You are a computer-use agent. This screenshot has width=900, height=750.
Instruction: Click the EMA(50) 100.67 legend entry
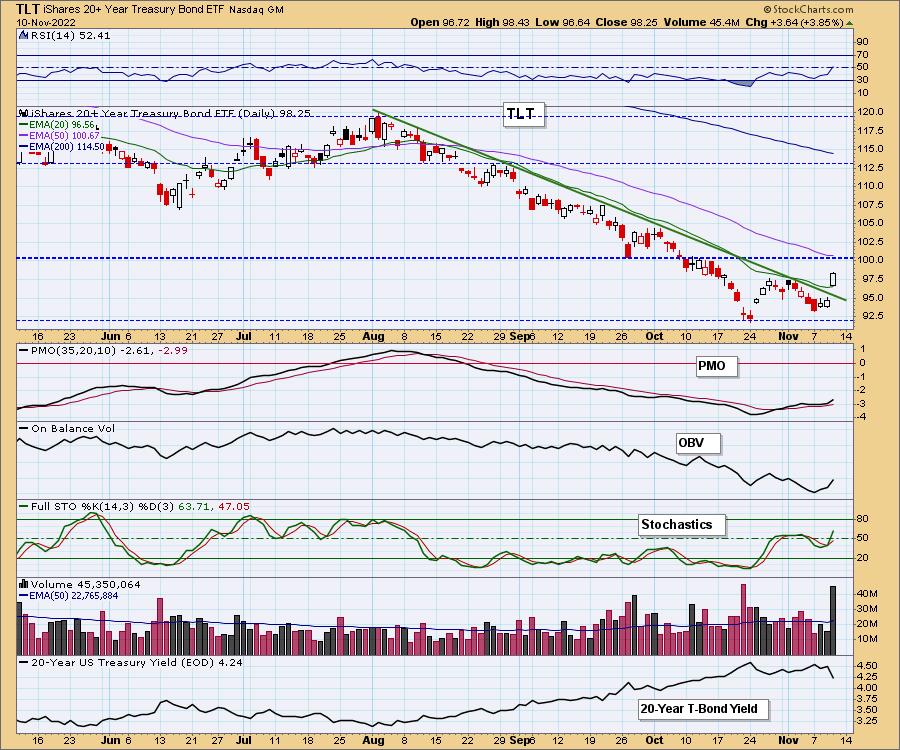click(x=61, y=135)
